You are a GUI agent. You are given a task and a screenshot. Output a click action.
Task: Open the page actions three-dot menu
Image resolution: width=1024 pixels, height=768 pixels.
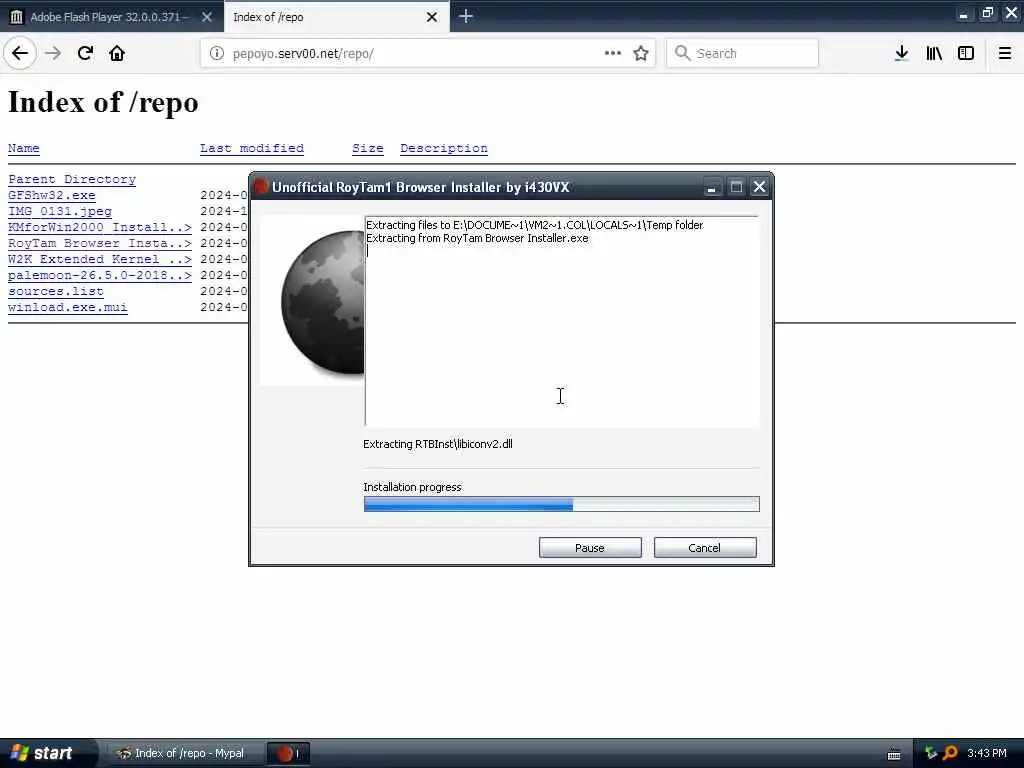point(613,54)
